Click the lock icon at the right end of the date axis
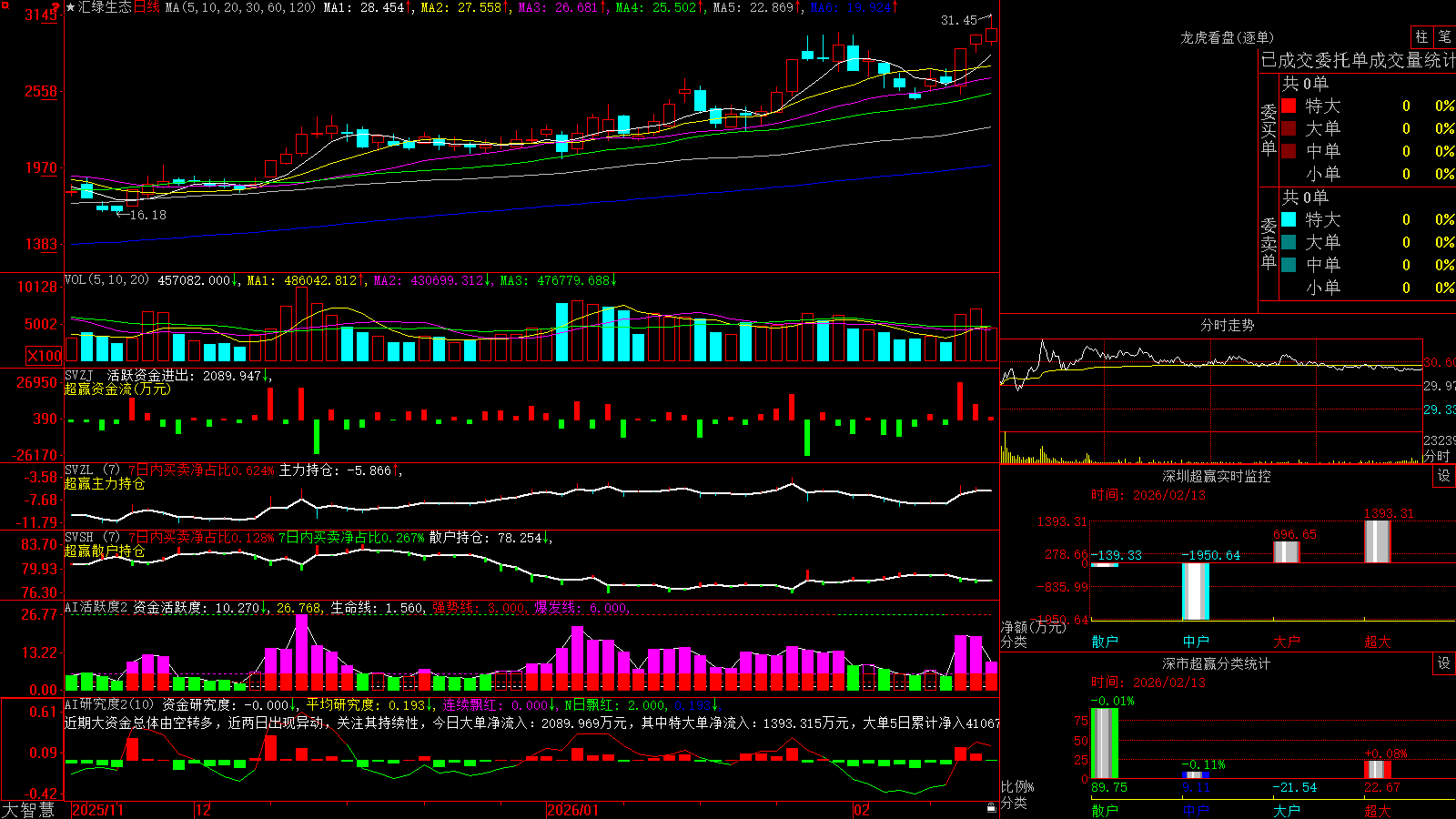1456x819 pixels. tap(991, 808)
